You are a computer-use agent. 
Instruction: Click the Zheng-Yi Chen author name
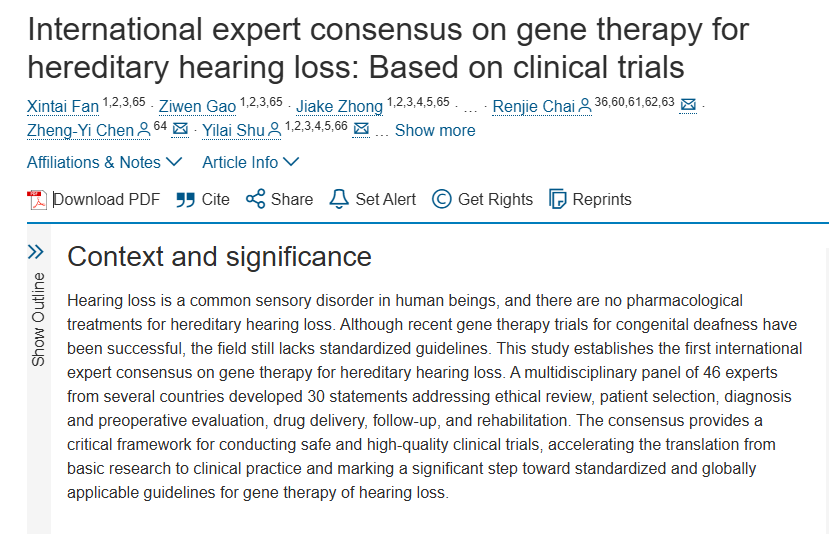81,130
